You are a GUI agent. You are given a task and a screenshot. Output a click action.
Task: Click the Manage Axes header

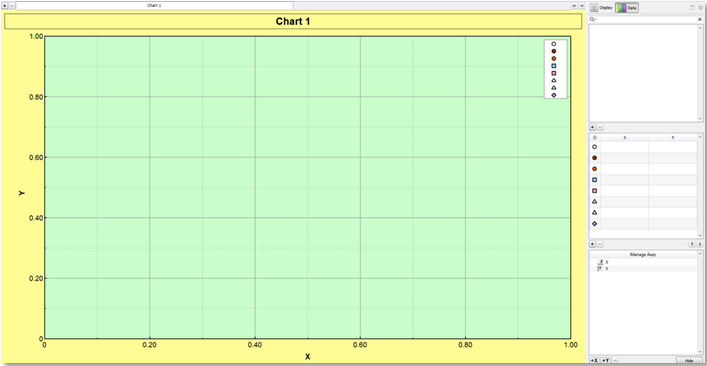coord(643,255)
